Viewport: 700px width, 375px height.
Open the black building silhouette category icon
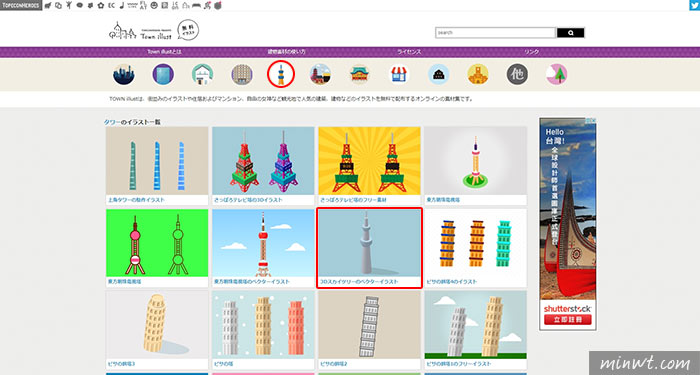(x=438, y=74)
